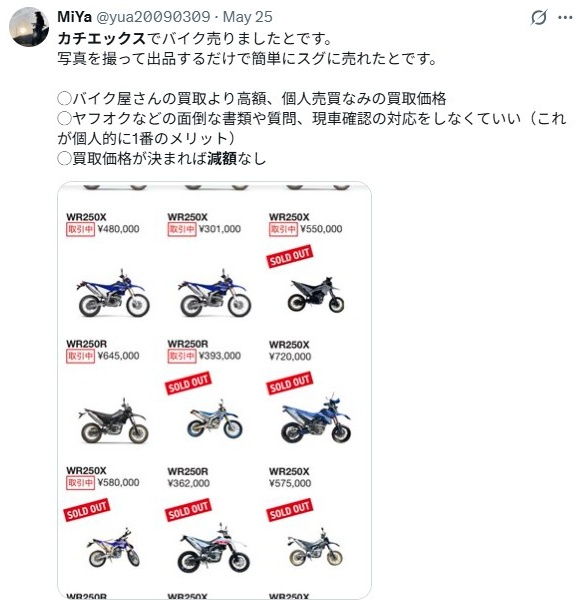Click the black WR250R ¥645,000 motorcycle
Viewport: 587px width, 602px height.
click(113, 421)
